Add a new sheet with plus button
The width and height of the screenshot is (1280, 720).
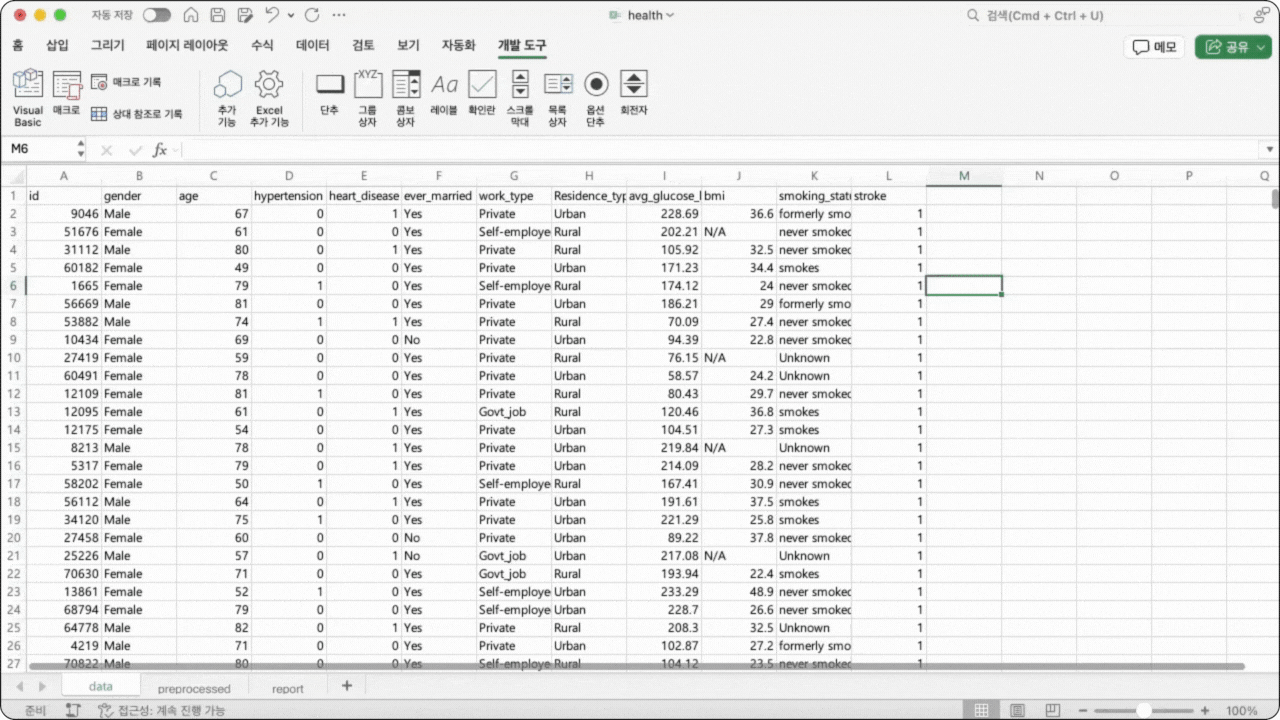pos(347,686)
